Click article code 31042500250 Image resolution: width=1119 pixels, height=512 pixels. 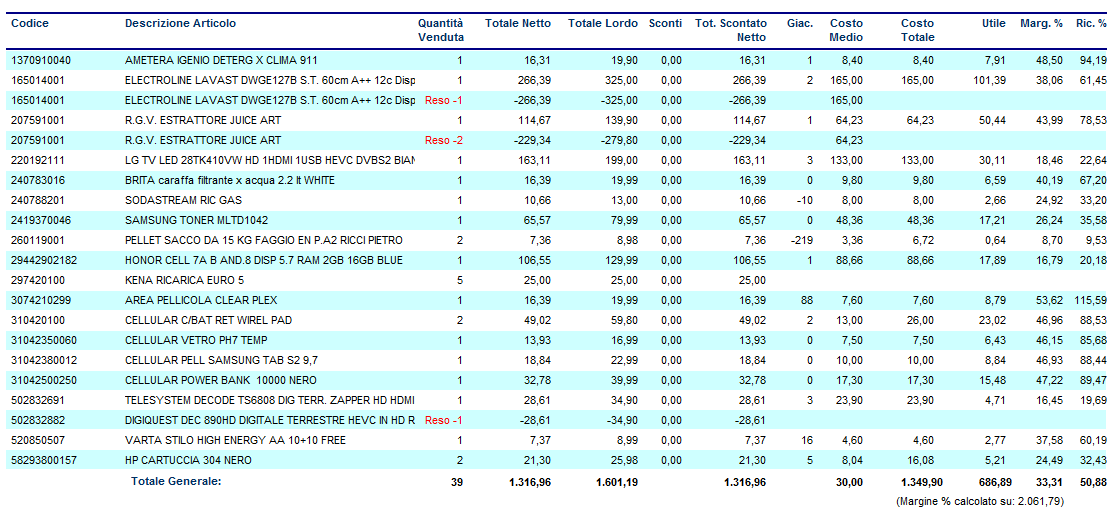point(44,380)
